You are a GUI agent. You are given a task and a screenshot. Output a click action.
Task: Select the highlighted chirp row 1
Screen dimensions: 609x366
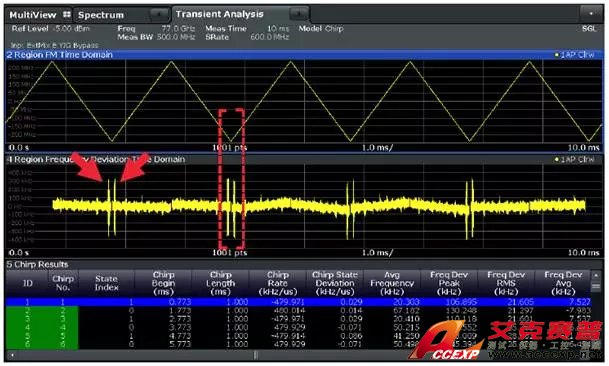click(x=298, y=302)
